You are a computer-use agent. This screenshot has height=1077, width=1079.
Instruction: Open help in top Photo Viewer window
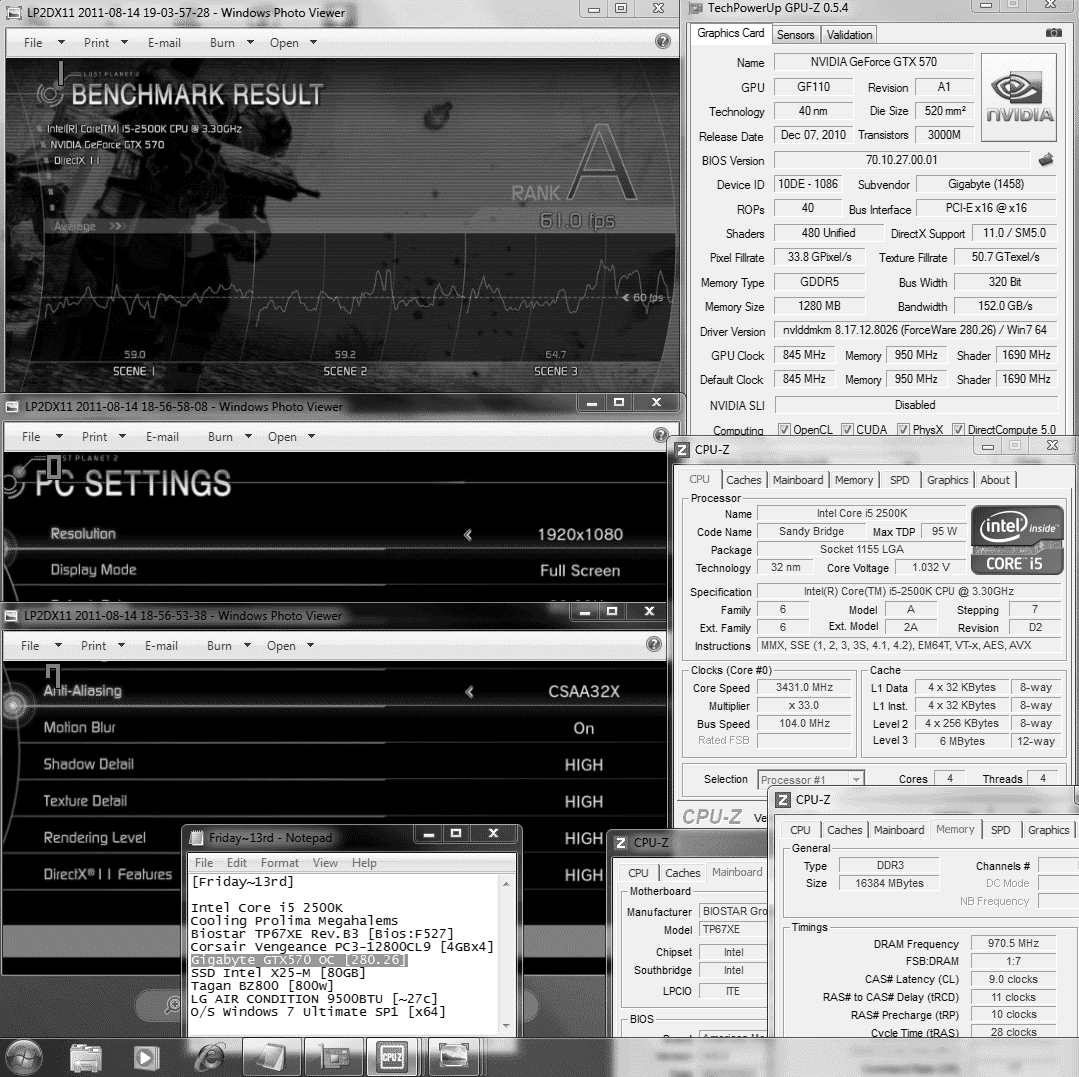pos(663,41)
